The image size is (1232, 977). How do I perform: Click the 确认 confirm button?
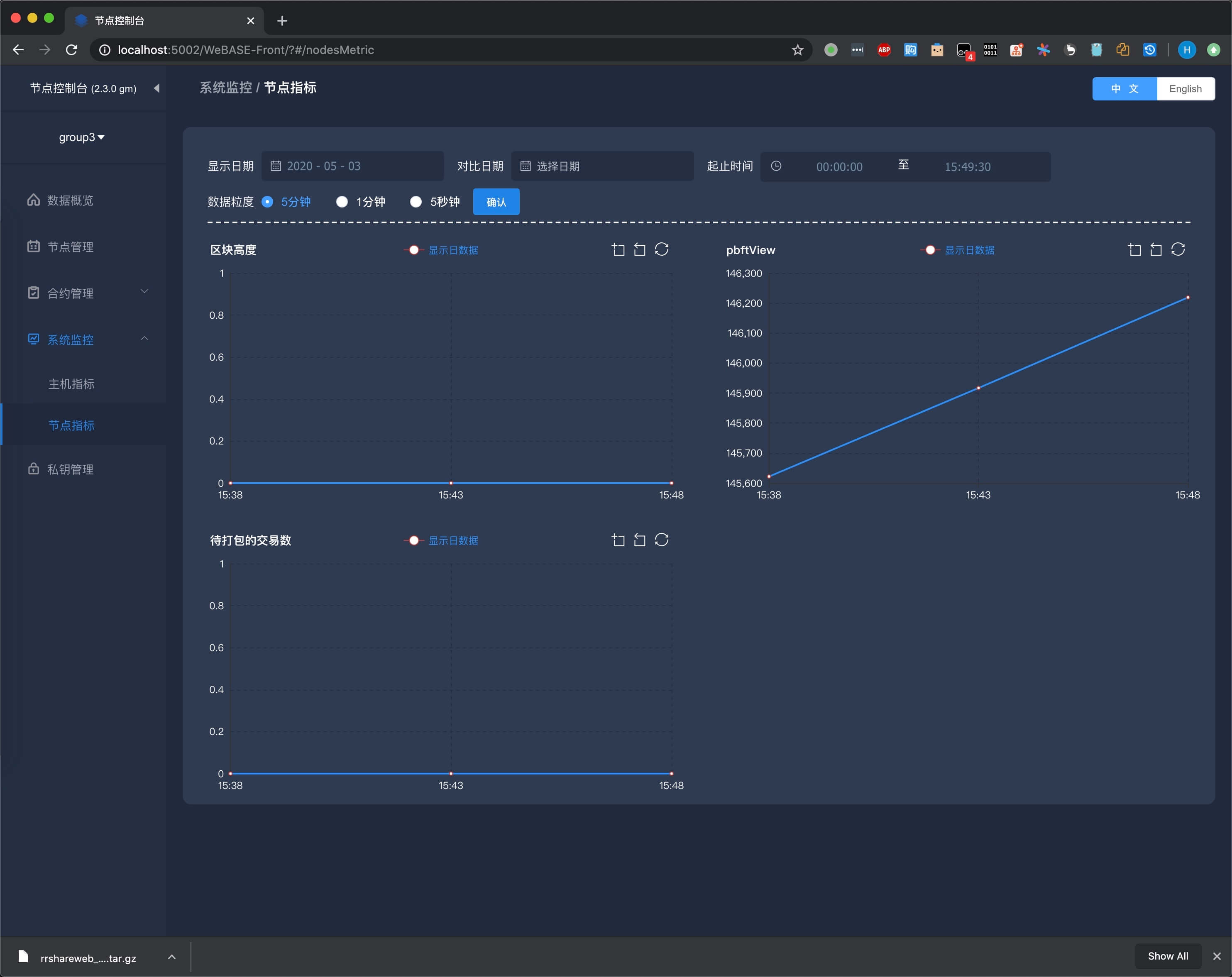[x=496, y=202]
